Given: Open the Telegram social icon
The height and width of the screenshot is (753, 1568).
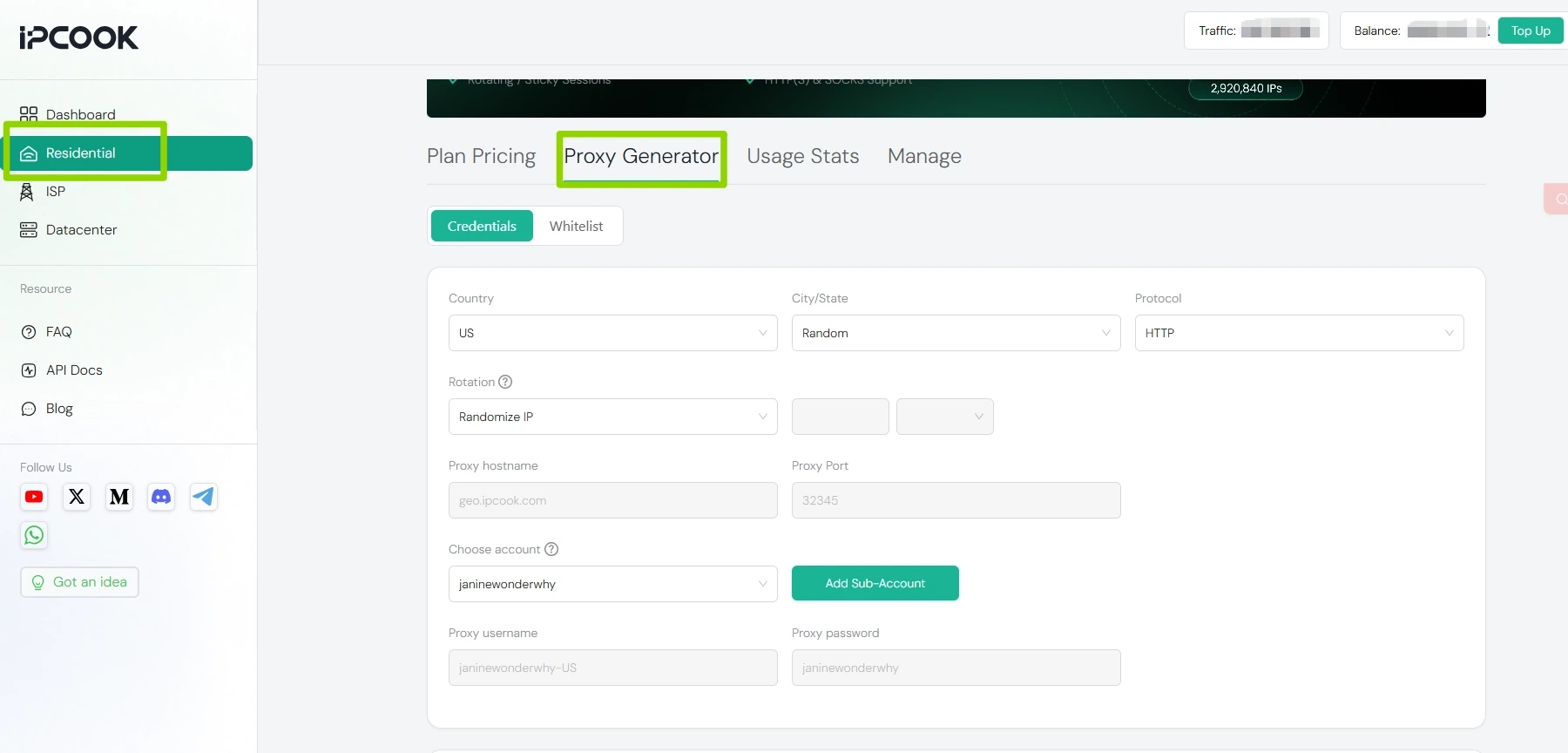Looking at the screenshot, I should pyautogui.click(x=204, y=497).
